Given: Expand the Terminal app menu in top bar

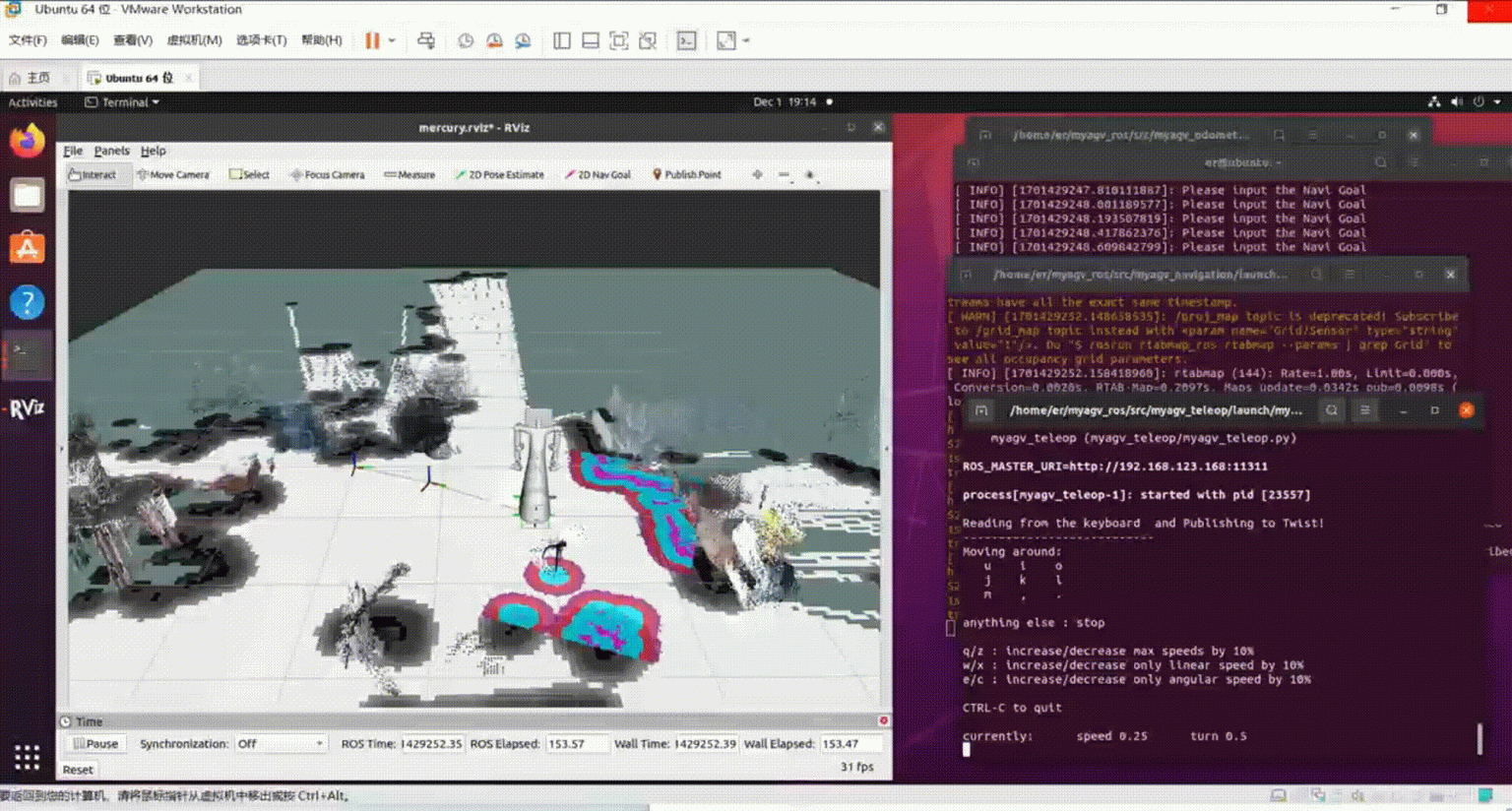Looking at the screenshot, I should (122, 102).
